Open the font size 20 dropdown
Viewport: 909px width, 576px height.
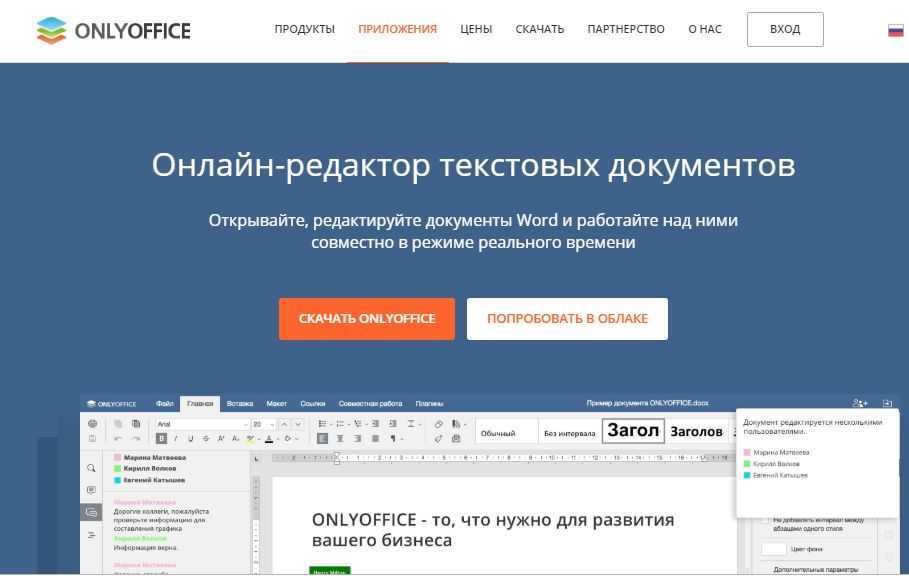pos(263,424)
